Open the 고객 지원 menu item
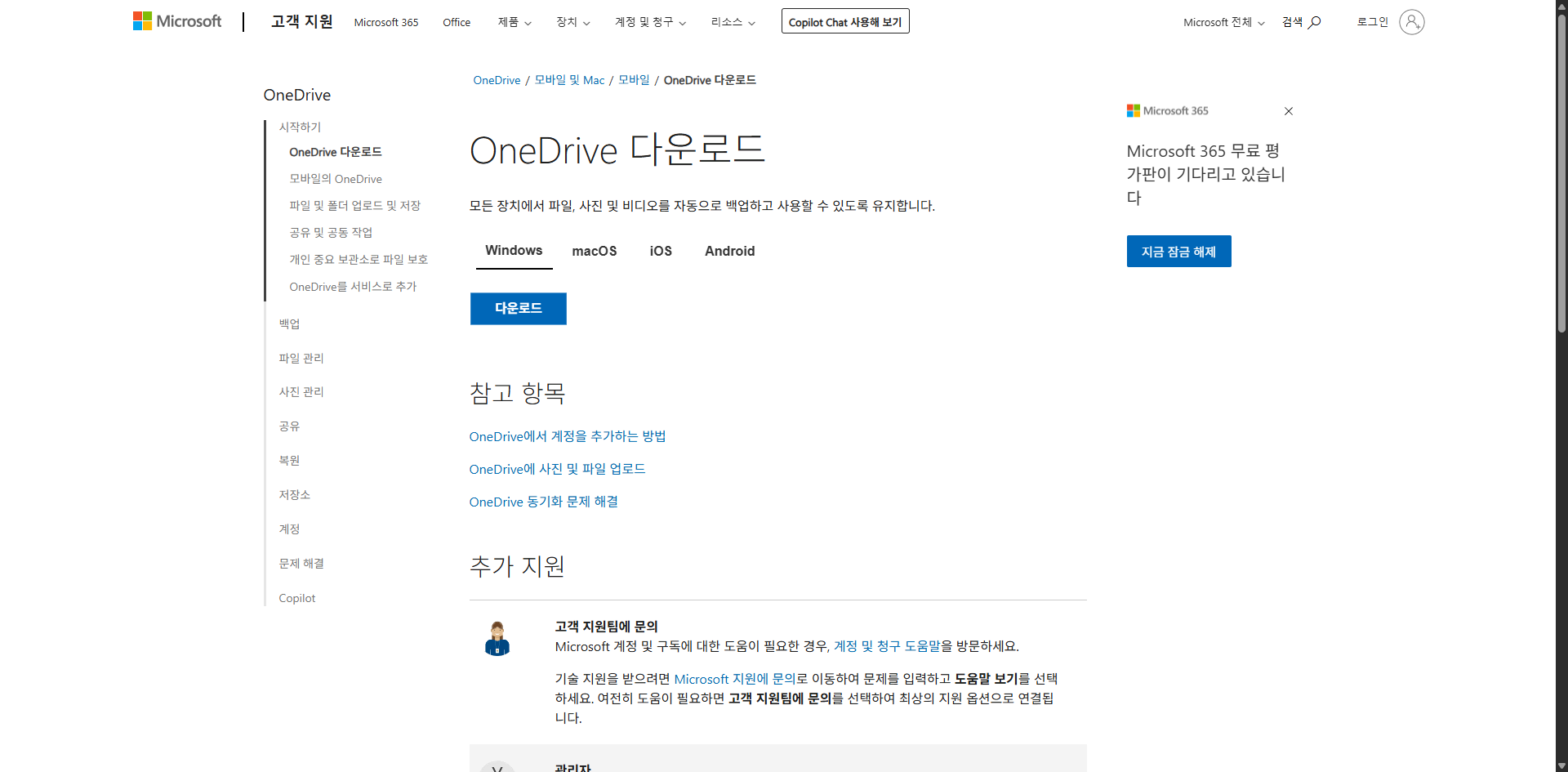Image resolution: width=1568 pixels, height=772 pixels. pos(301,22)
